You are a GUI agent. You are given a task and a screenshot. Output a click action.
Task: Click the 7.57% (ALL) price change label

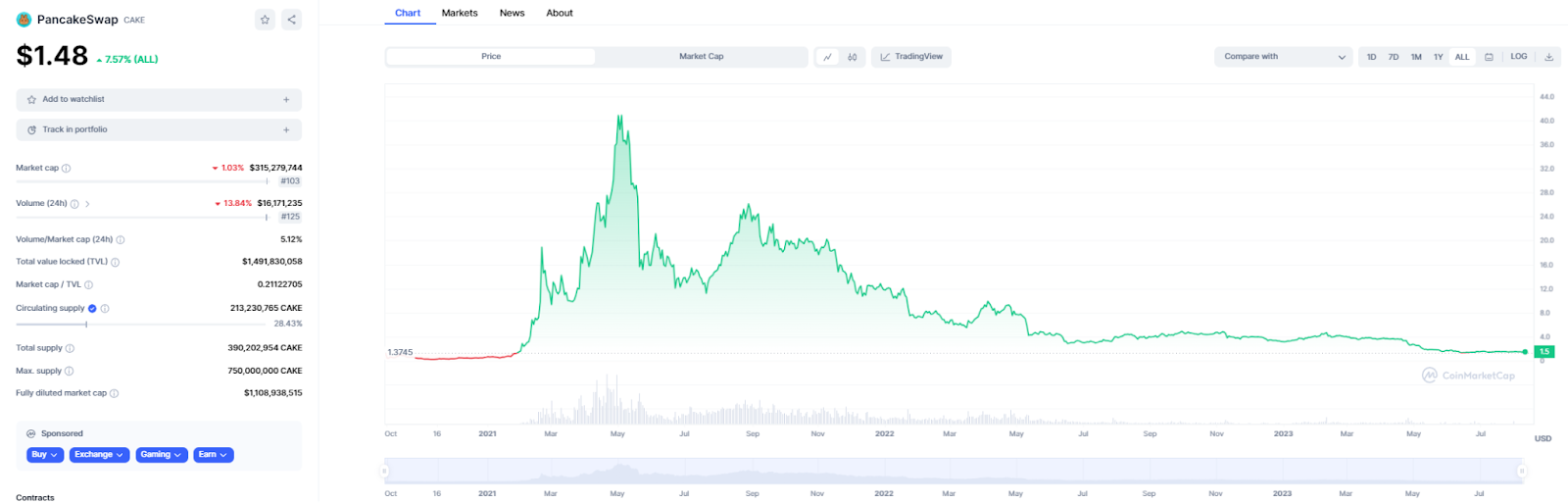[127, 60]
